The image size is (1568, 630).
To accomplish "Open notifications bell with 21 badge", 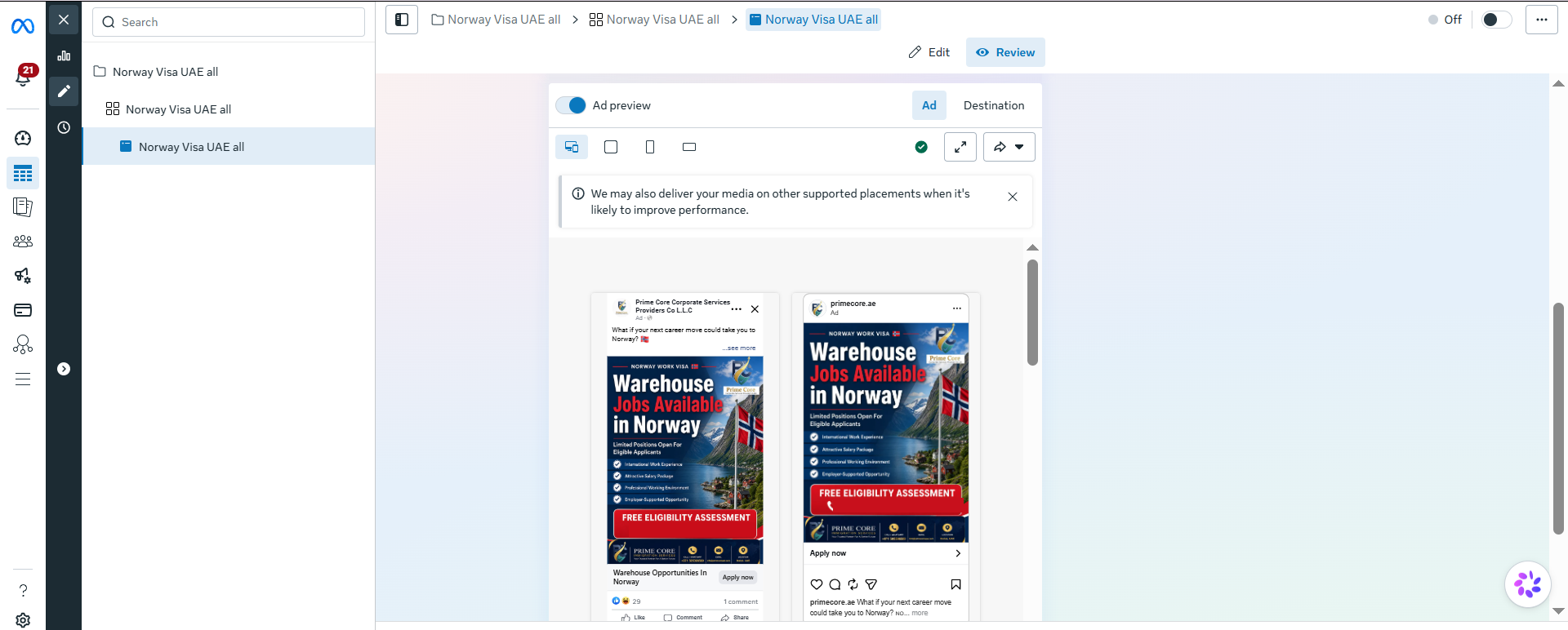I will tap(23, 76).
